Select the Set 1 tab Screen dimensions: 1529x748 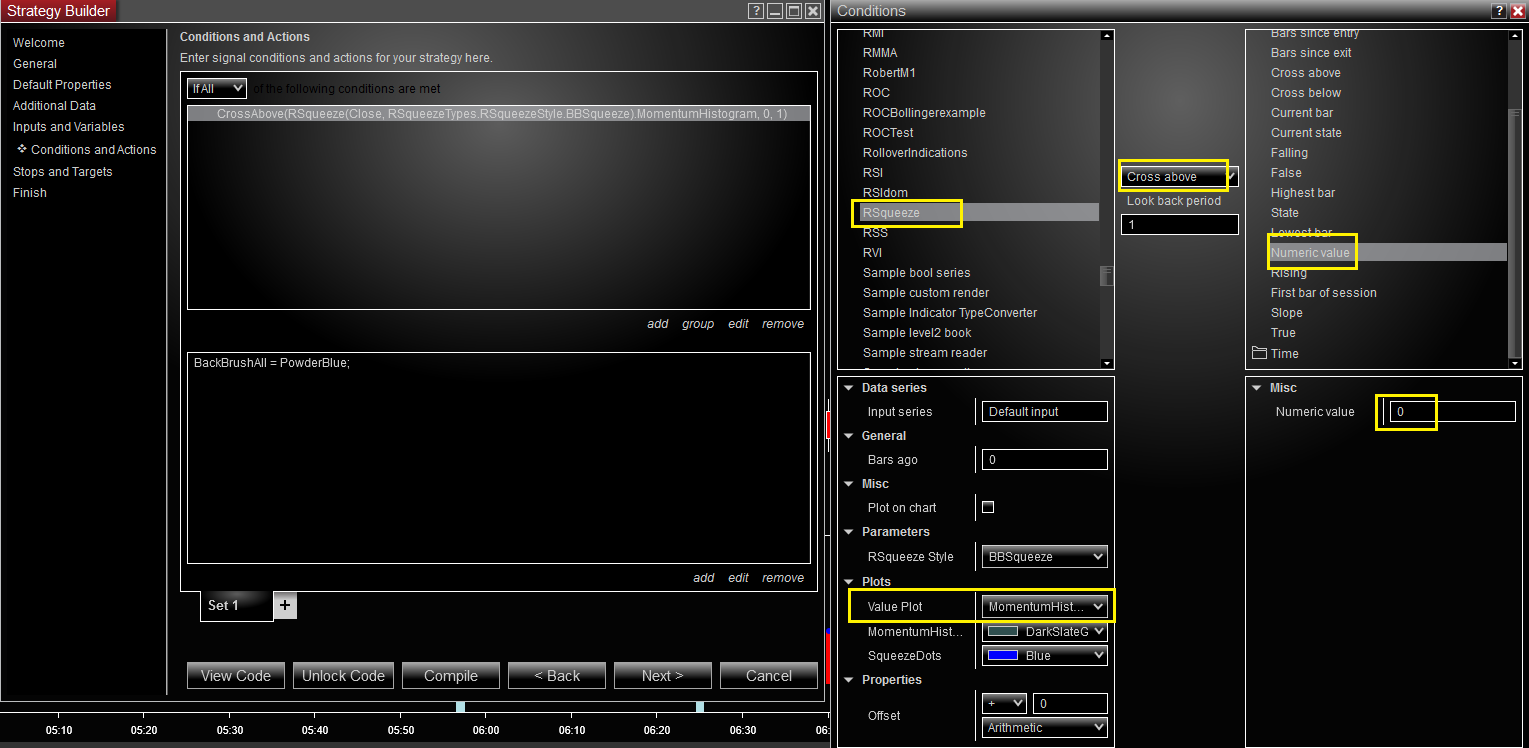pos(236,606)
